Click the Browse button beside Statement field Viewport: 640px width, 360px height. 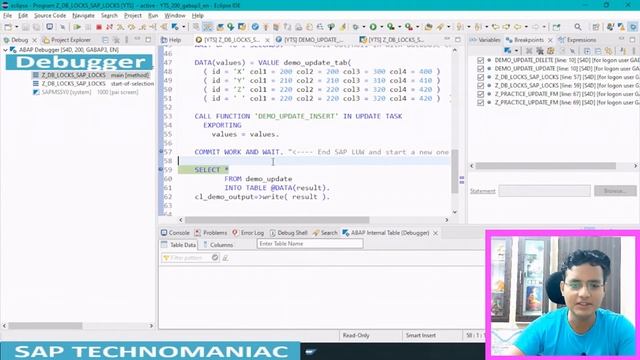click(615, 191)
